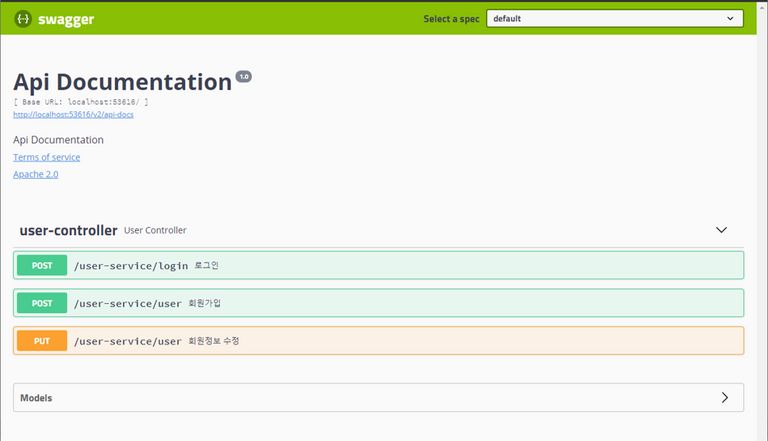Click the user-controller section heading

(x=69, y=230)
